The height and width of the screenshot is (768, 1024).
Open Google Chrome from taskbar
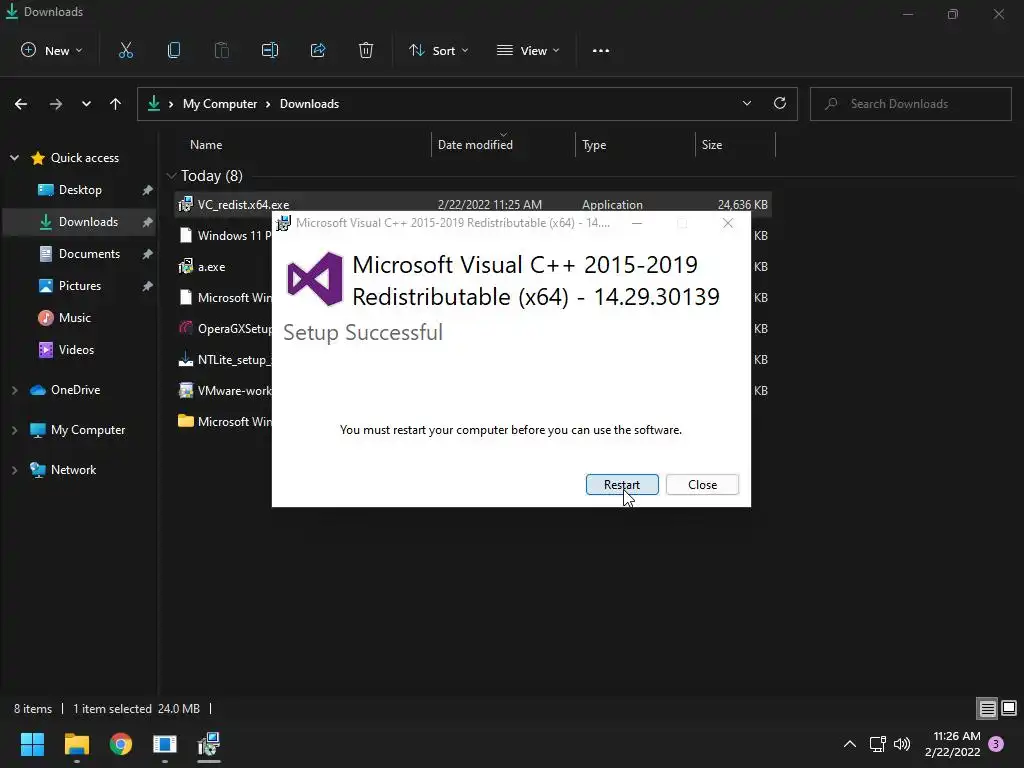(121, 744)
